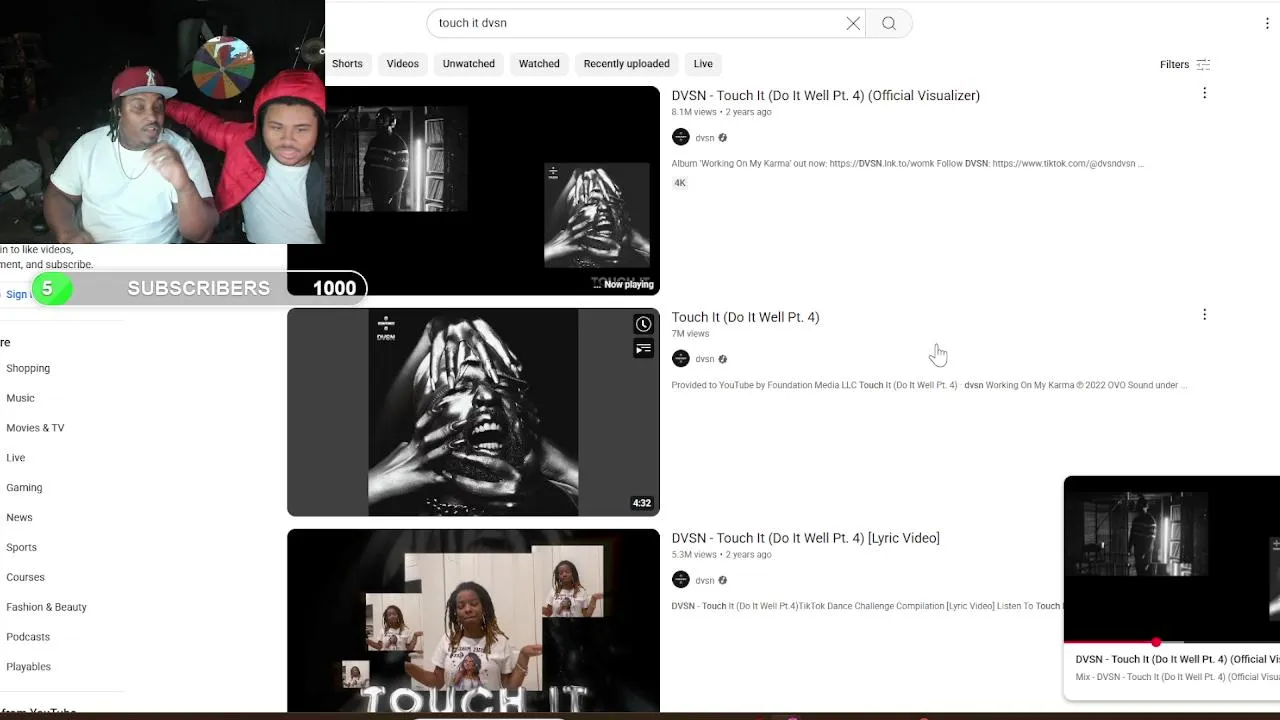The image size is (1280, 720).
Task: Click the 4K badge under first result
Action: [x=680, y=183]
